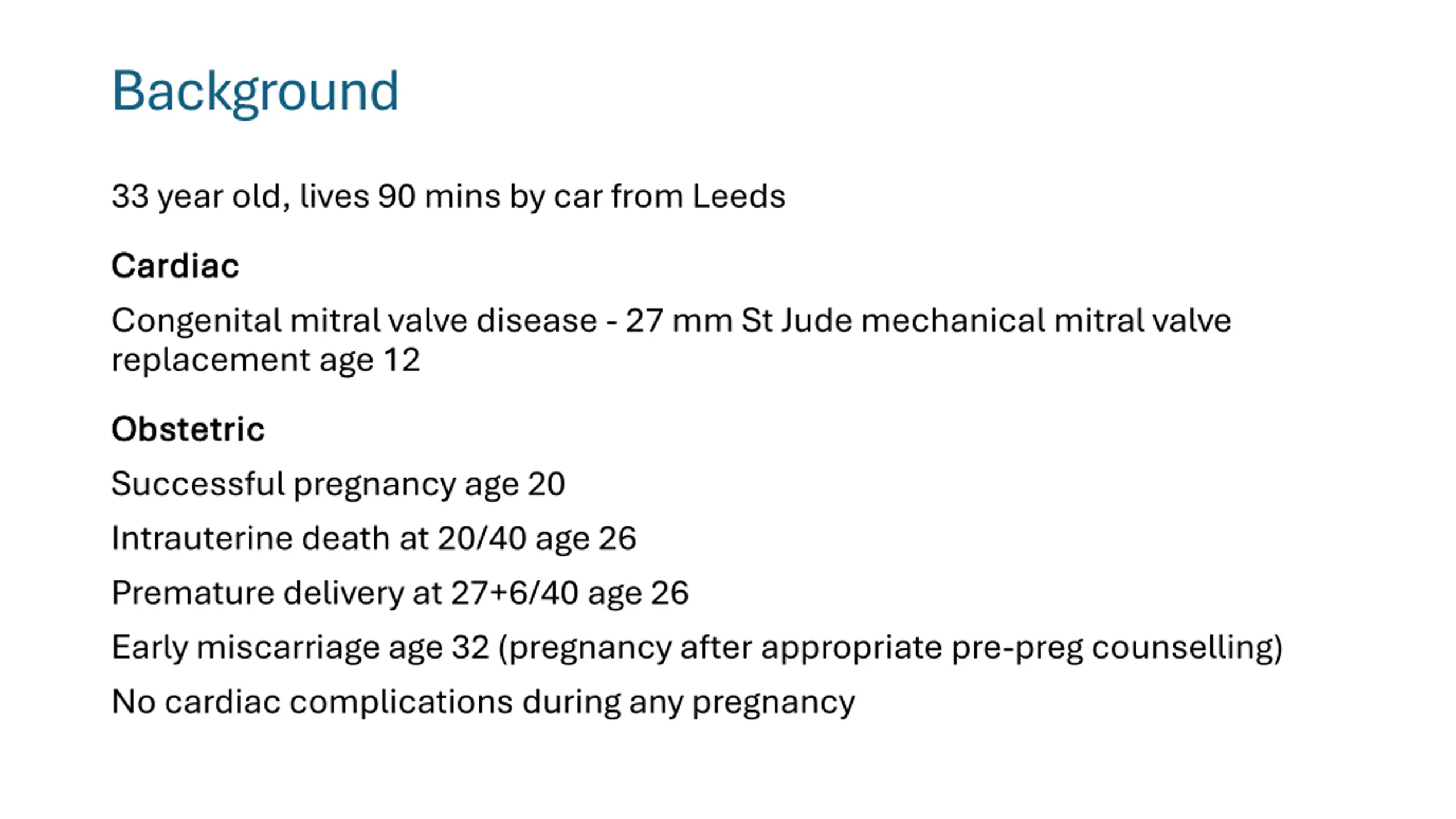This screenshot has height=819, width=1456.
Task: Select the Obstetric heading
Action: [x=188, y=429]
